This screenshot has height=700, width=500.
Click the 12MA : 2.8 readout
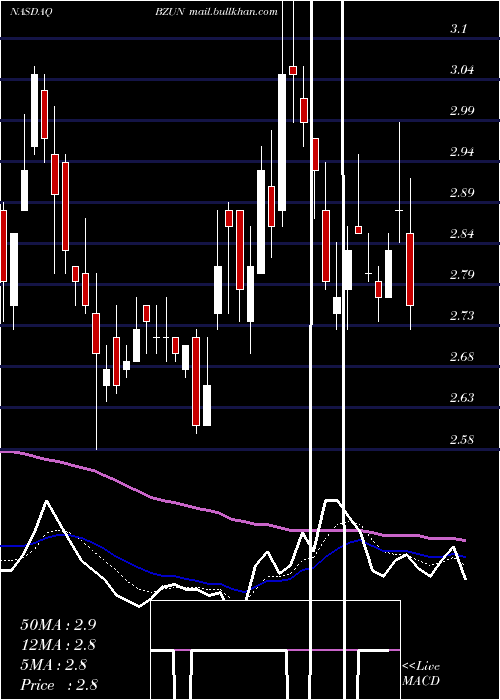tap(58, 645)
